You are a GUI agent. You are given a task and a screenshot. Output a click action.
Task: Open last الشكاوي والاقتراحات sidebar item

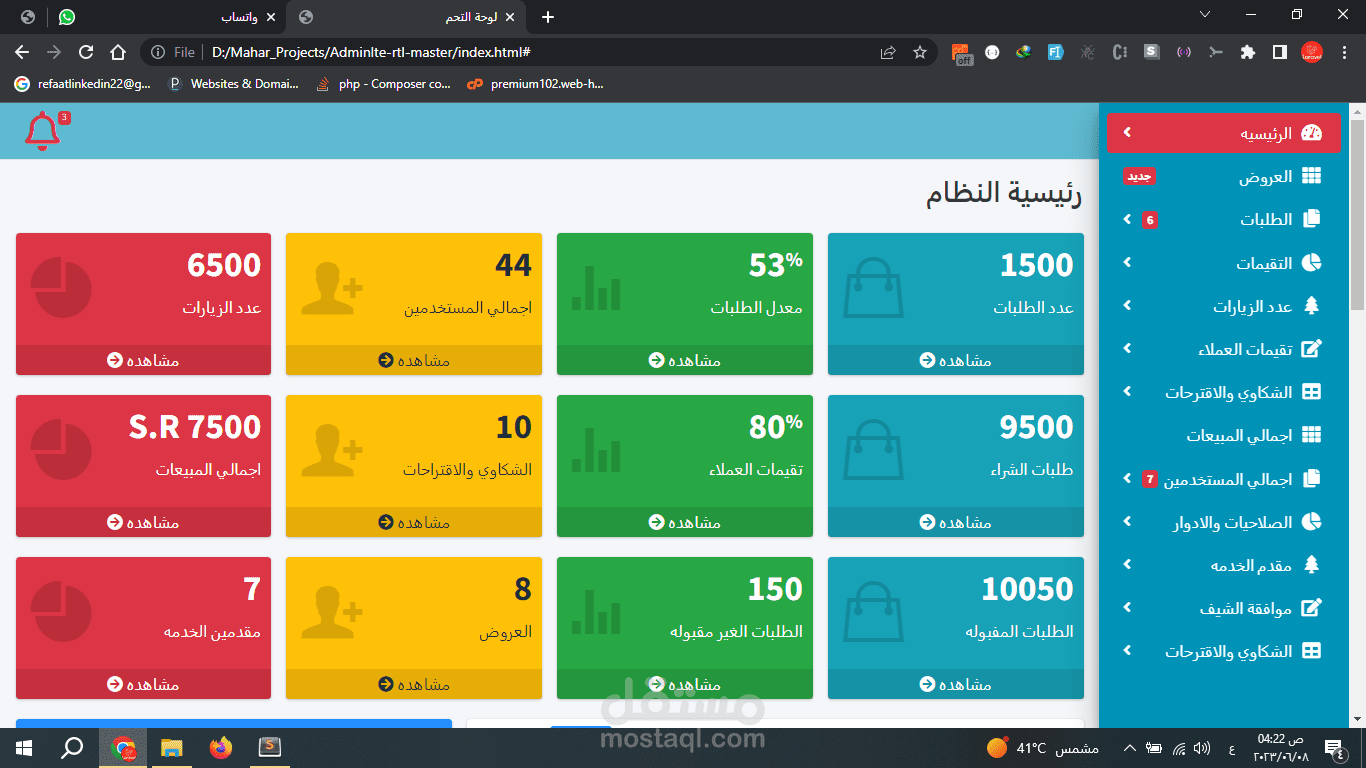(1224, 651)
